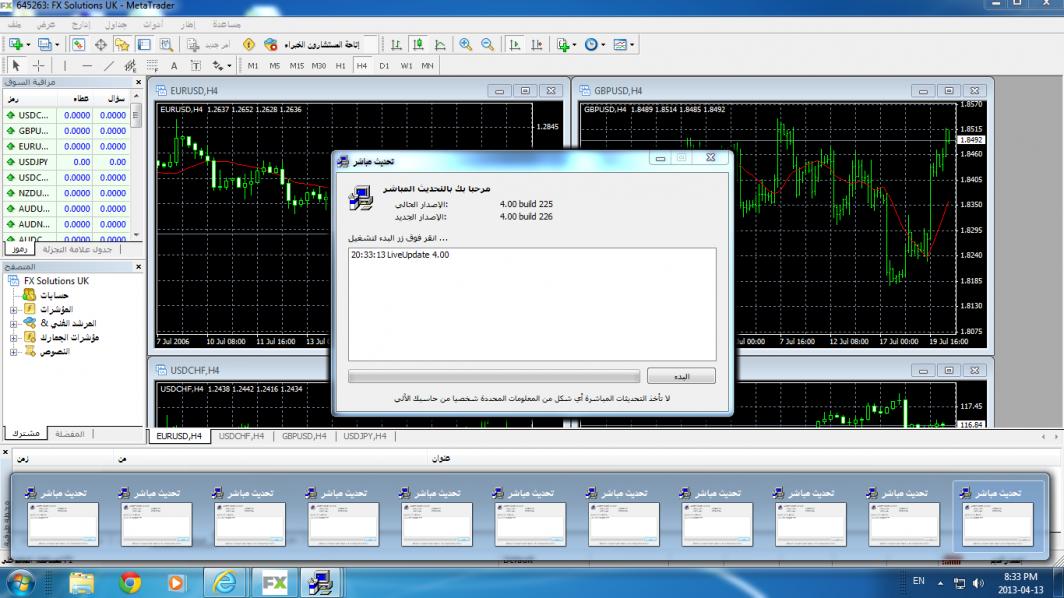Select the Text label tool
Viewport: 1064px width, 598px height.
[x=174, y=66]
